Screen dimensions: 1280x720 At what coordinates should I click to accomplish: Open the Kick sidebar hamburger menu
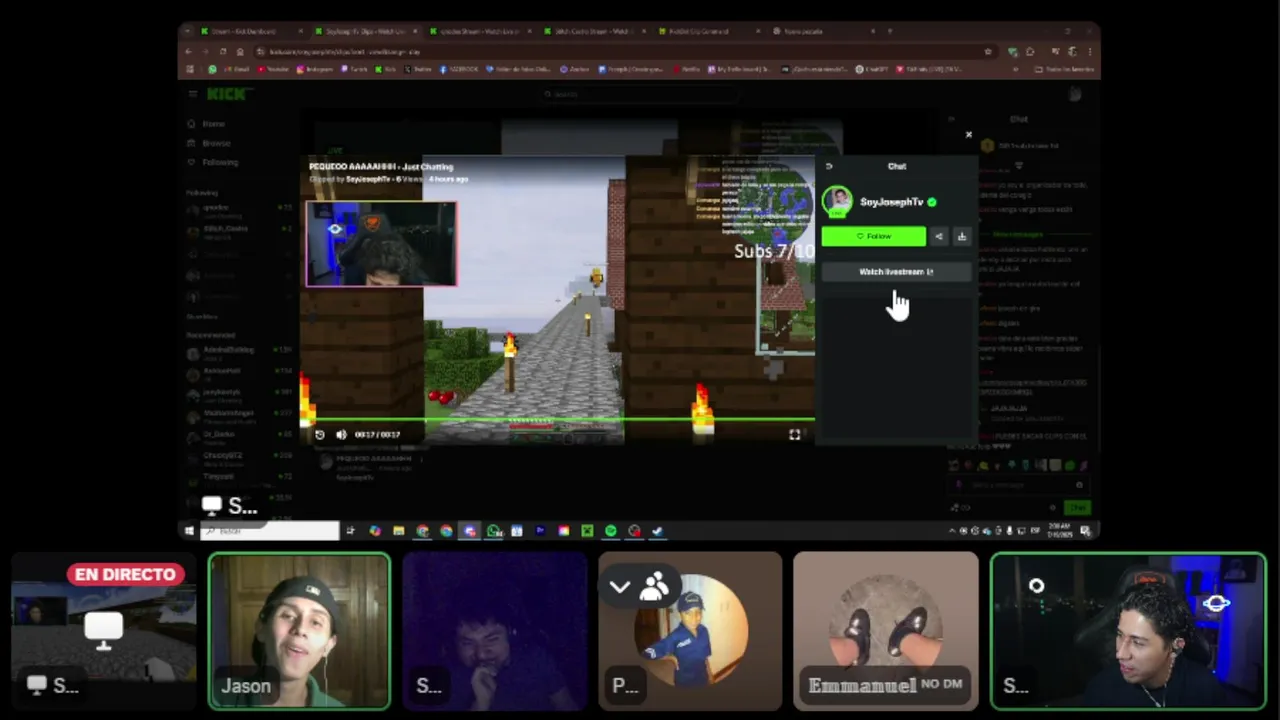tap(192, 94)
